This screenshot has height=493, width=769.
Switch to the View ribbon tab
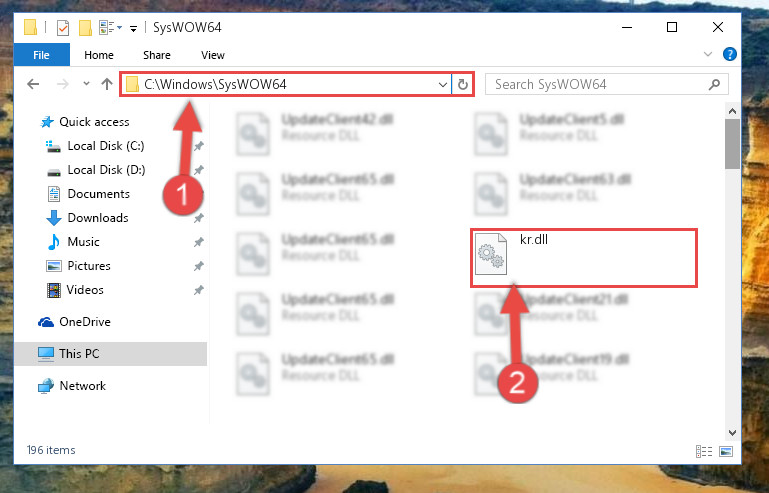(x=213, y=55)
